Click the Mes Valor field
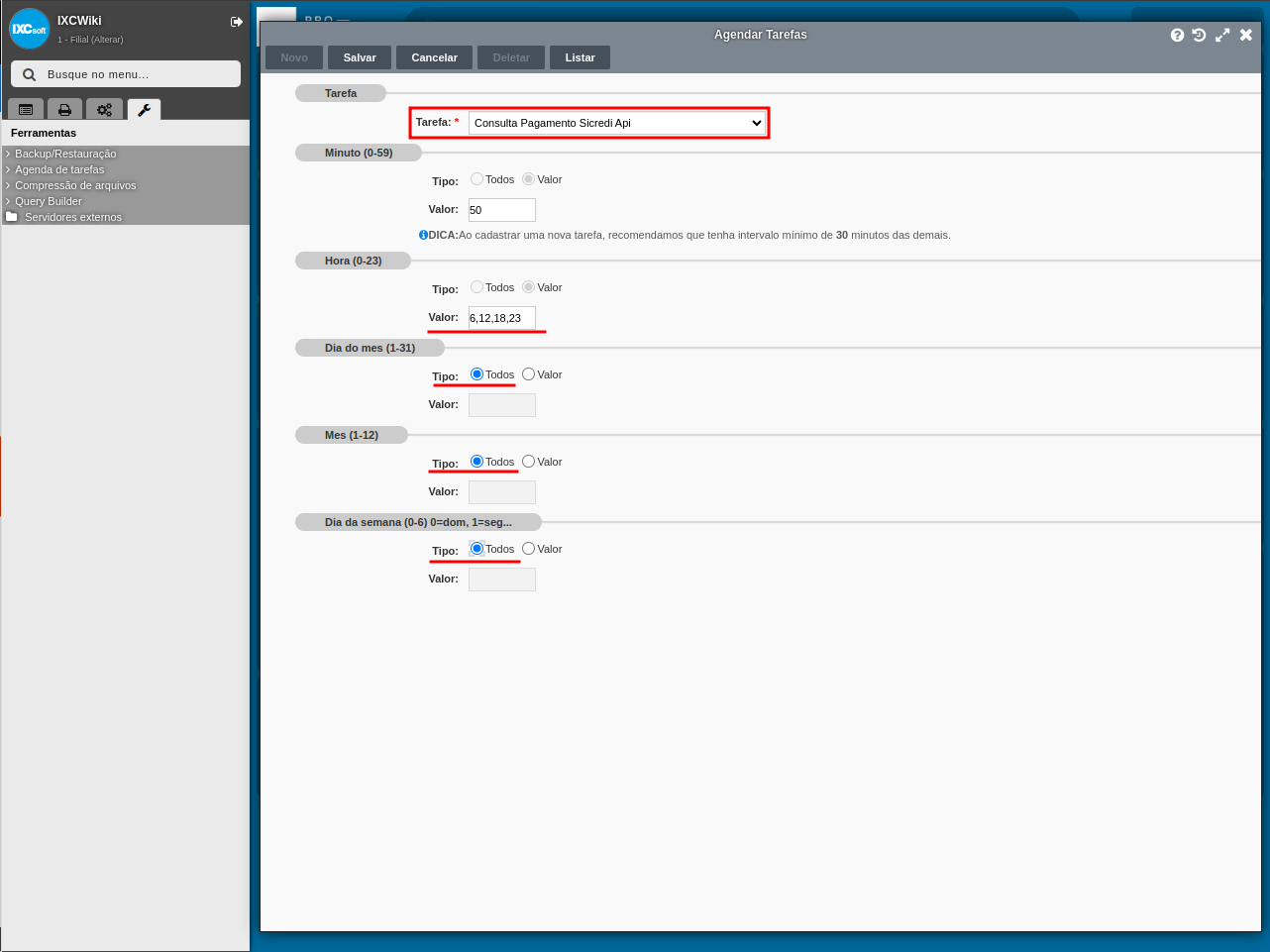This screenshot has height=952, width=1270. coord(502,492)
